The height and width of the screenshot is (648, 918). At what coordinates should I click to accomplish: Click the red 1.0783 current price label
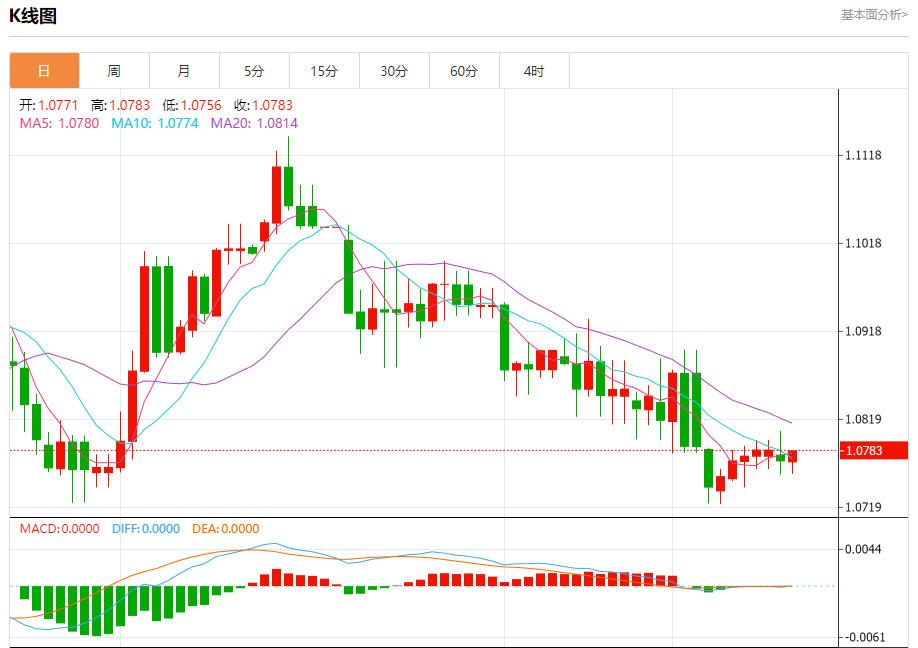874,450
